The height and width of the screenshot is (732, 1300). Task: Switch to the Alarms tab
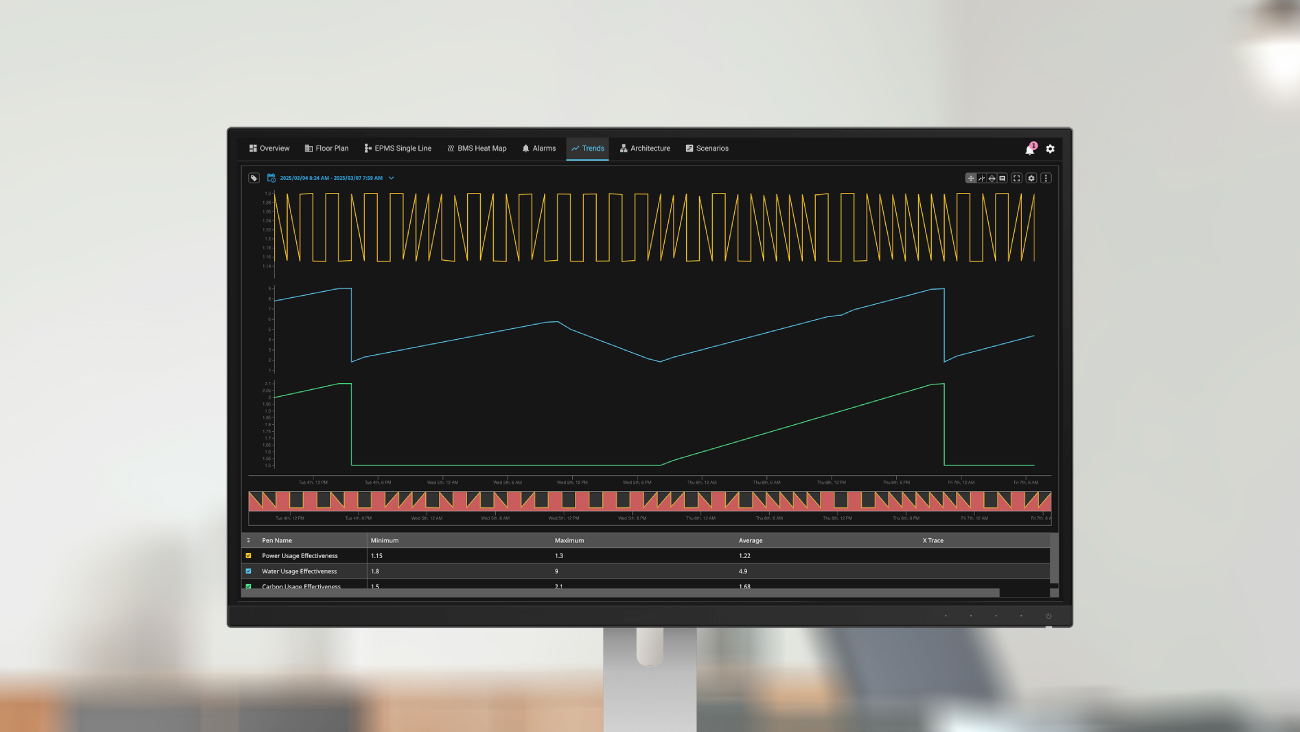click(x=539, y=149)
